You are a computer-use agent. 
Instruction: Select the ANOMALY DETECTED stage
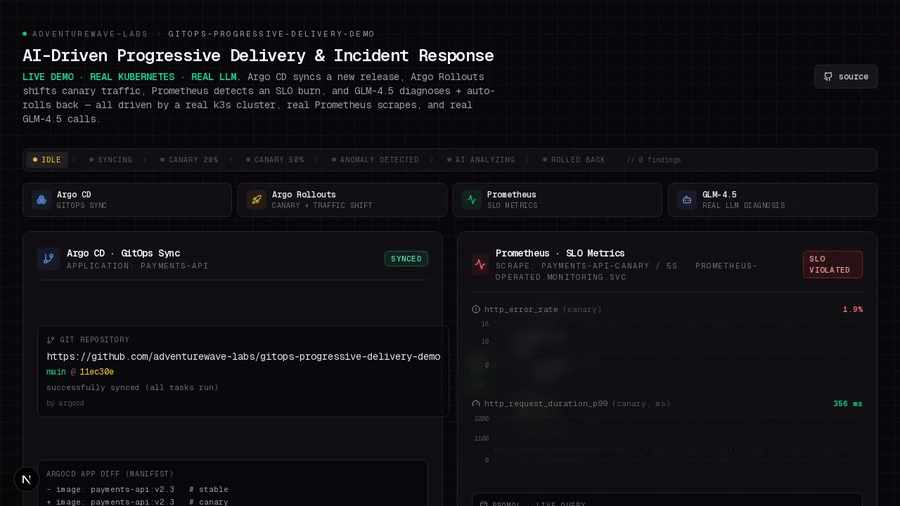[375, 159]
